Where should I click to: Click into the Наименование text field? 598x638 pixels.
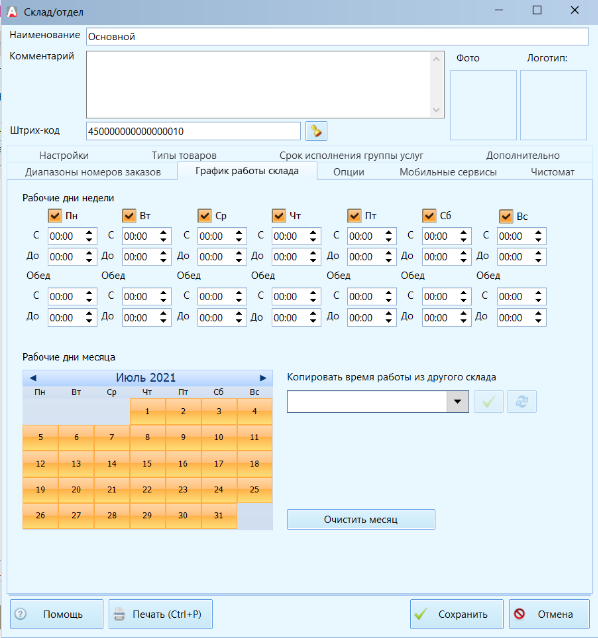click(337, 37)
